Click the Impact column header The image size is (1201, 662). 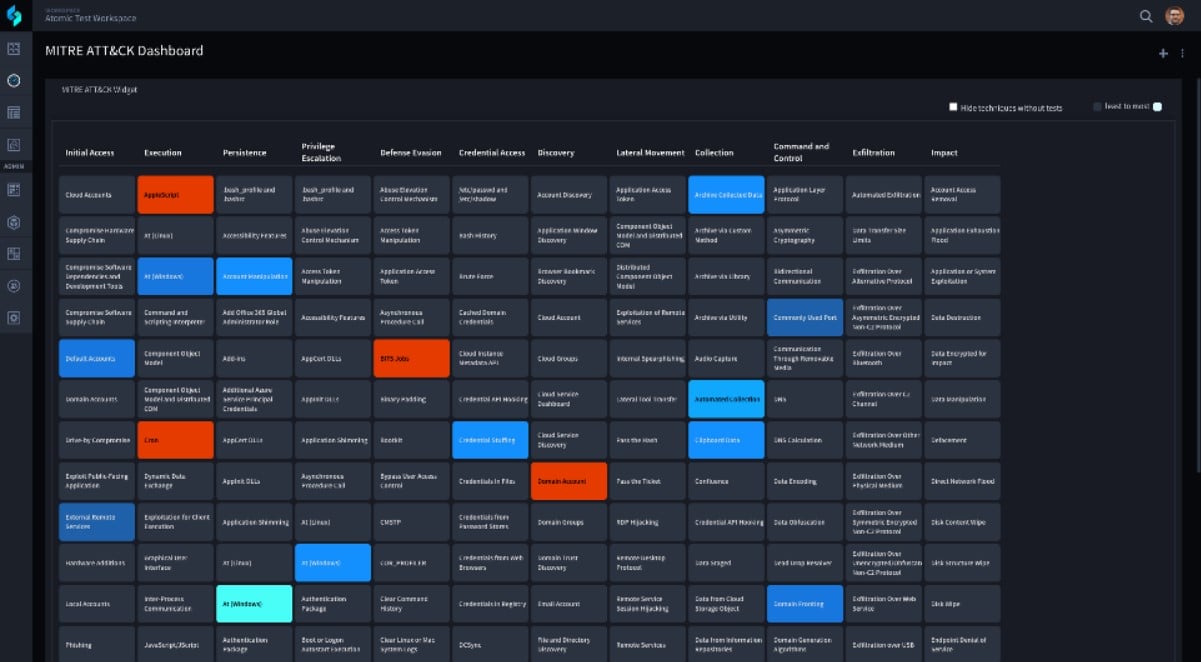[944, 153]
